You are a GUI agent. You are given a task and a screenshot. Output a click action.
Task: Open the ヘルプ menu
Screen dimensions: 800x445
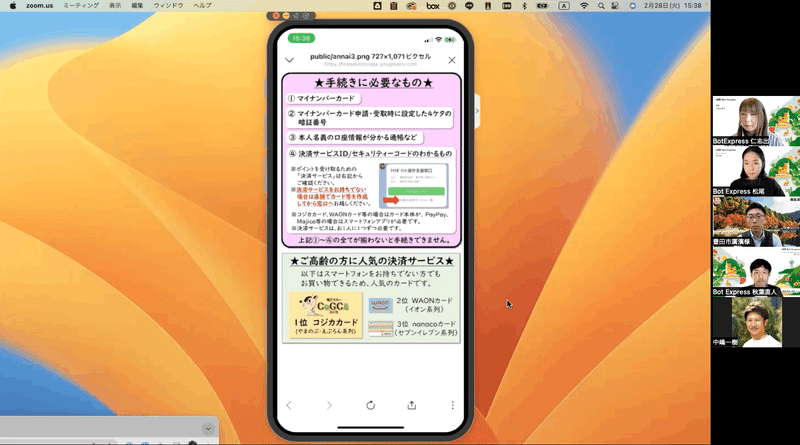(x=202, y=6)
